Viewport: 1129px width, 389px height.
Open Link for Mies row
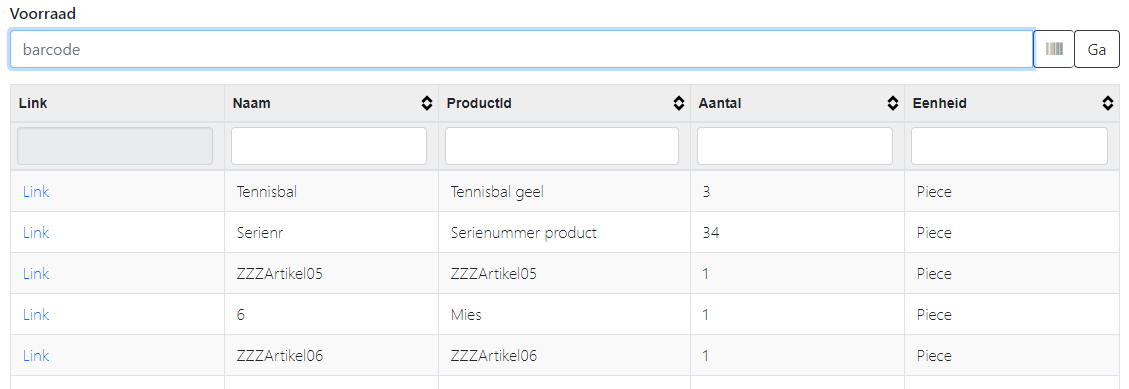36,315
